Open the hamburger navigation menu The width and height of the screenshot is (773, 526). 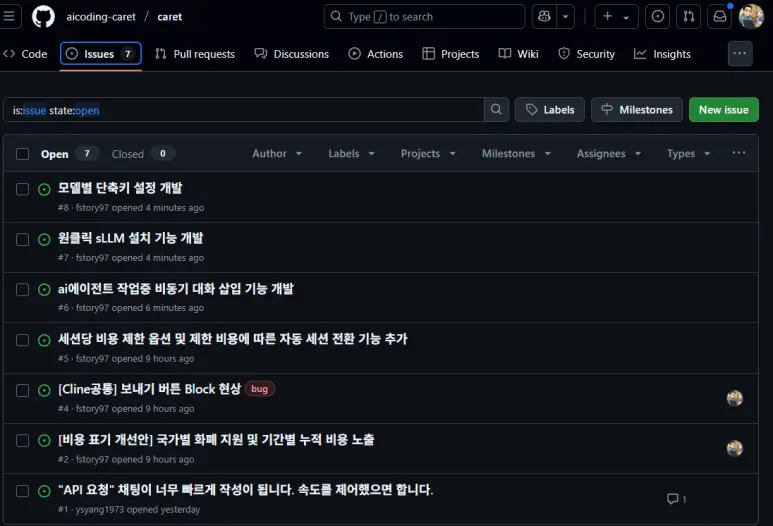[x=11, y=17]
